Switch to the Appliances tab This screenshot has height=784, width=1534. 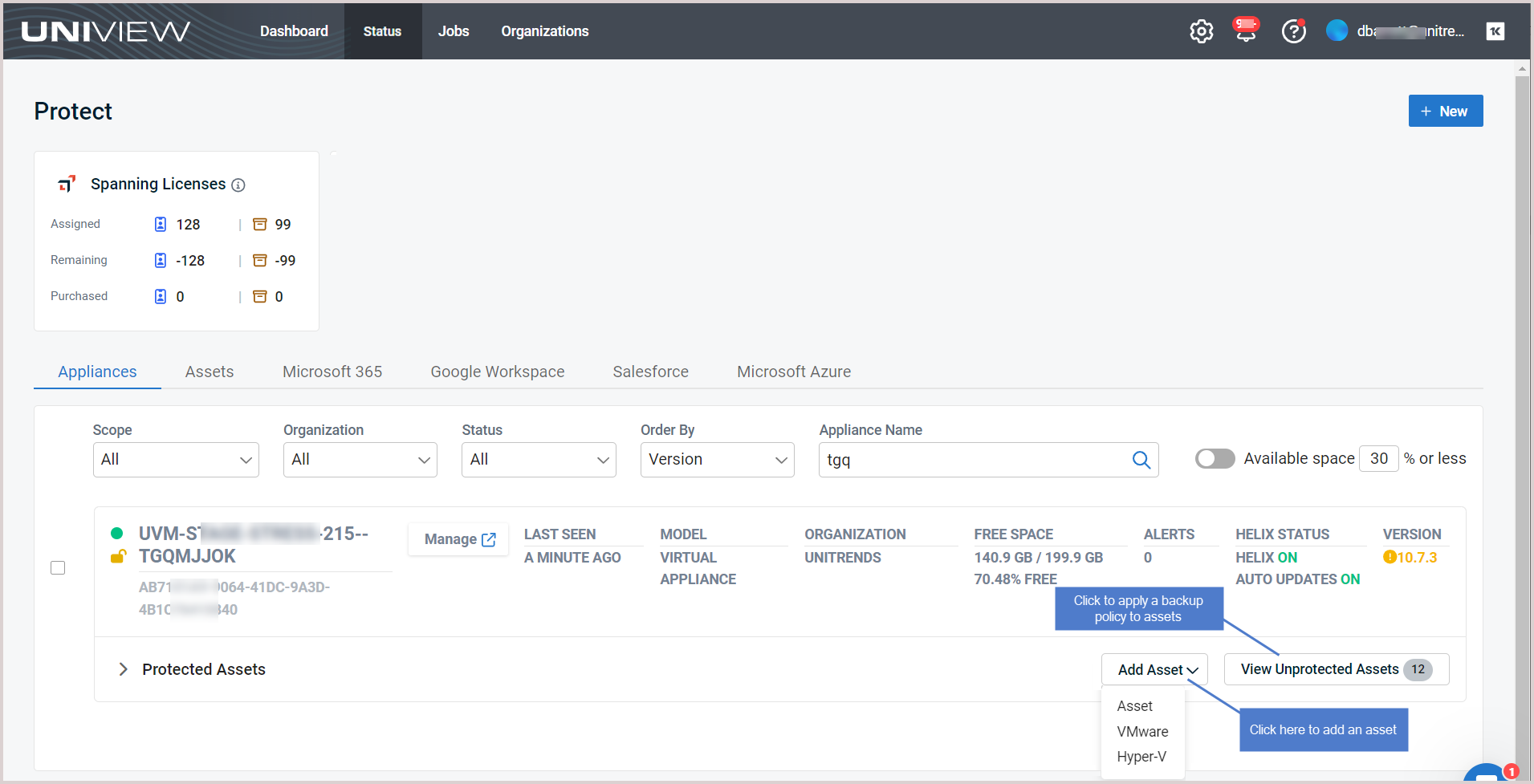97,372
